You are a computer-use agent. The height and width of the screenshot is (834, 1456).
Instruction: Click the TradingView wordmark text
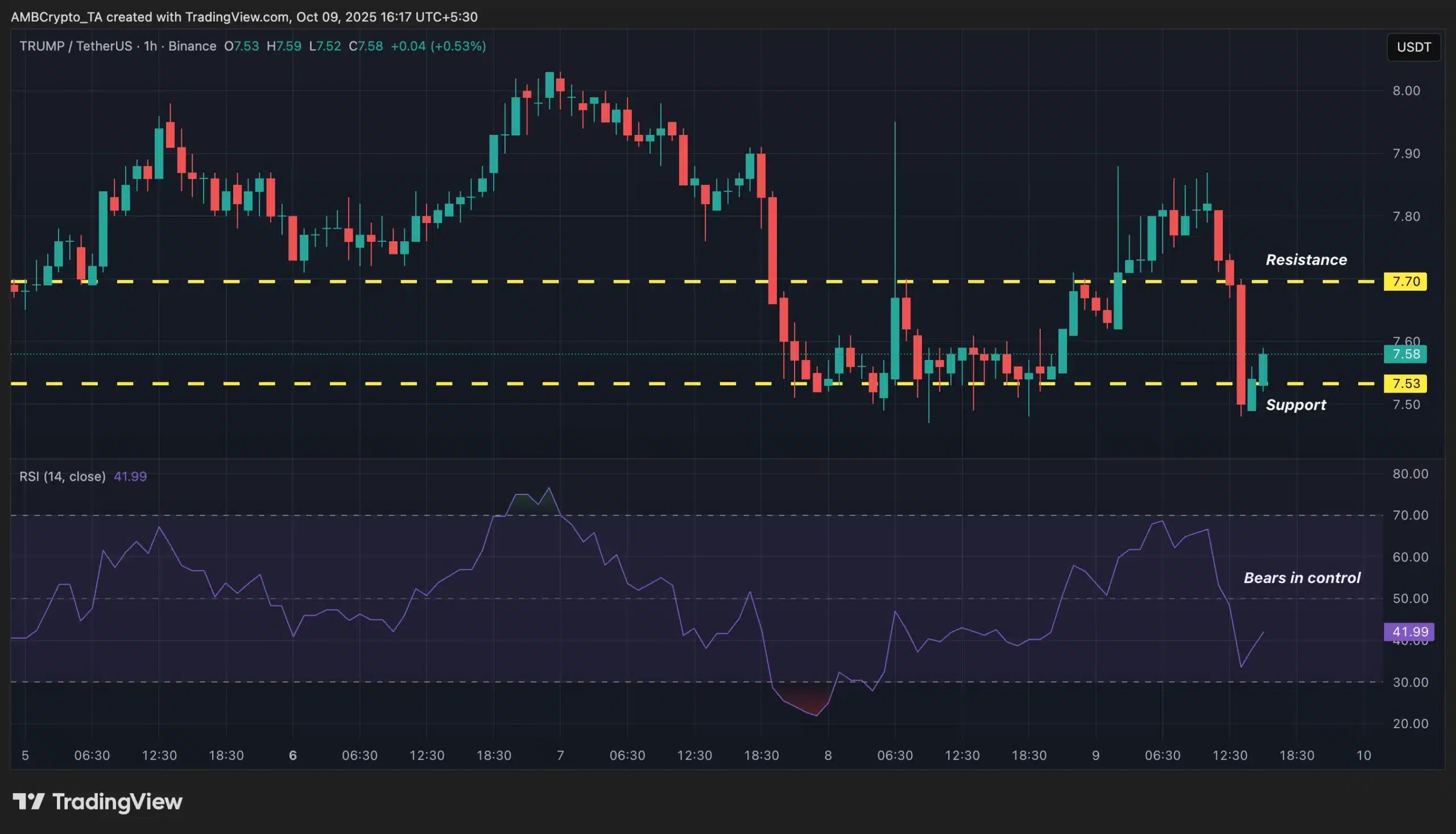(117, 802)
